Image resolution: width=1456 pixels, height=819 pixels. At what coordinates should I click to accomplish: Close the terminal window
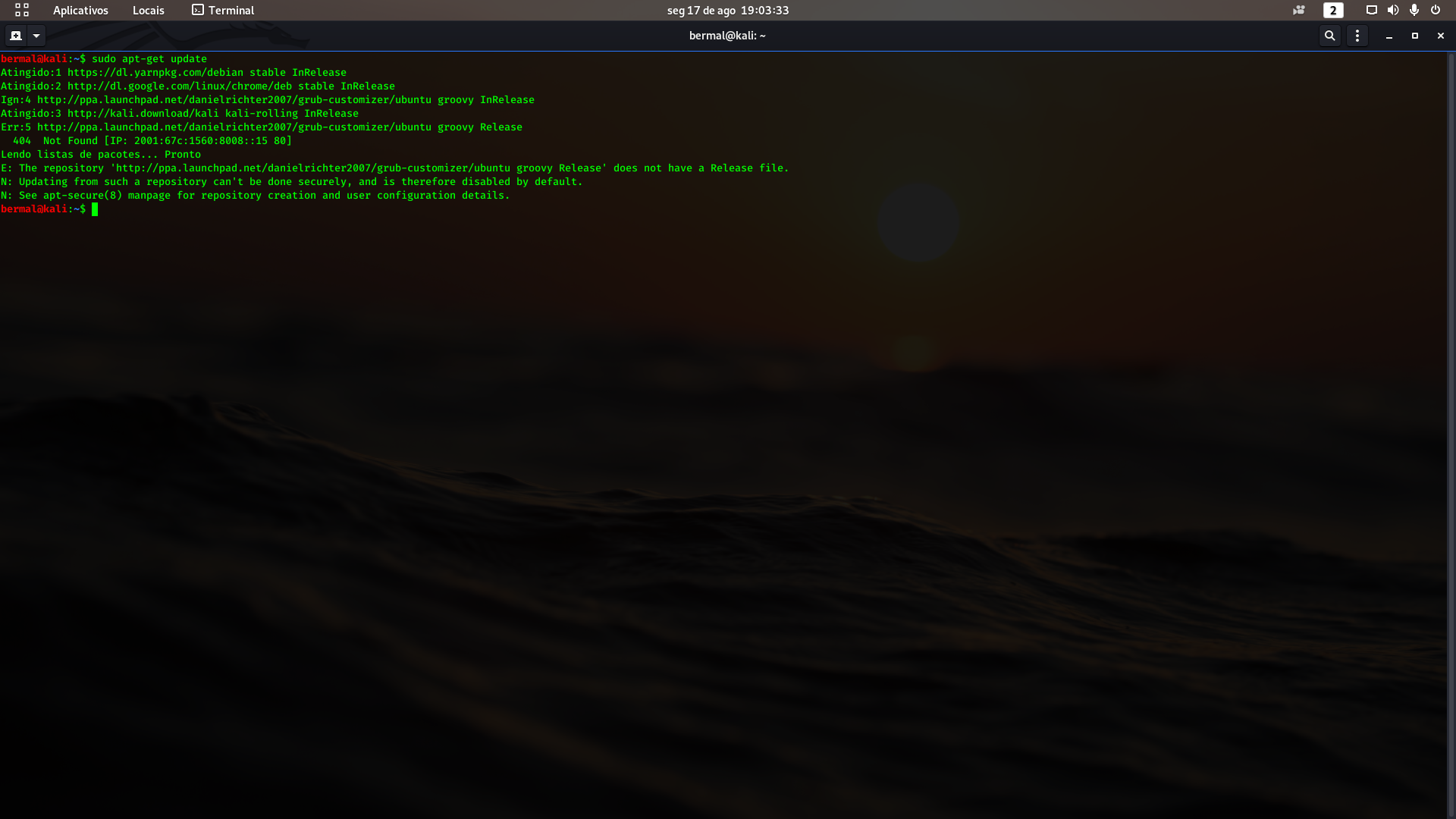pos(1441,36)
